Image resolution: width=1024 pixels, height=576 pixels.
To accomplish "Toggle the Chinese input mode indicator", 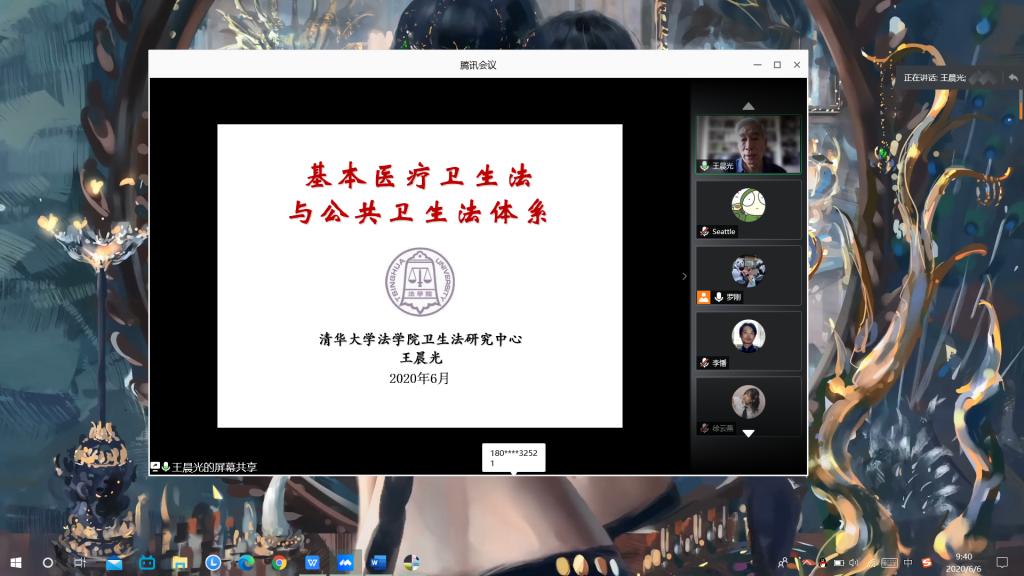I will tap(908, 563).
